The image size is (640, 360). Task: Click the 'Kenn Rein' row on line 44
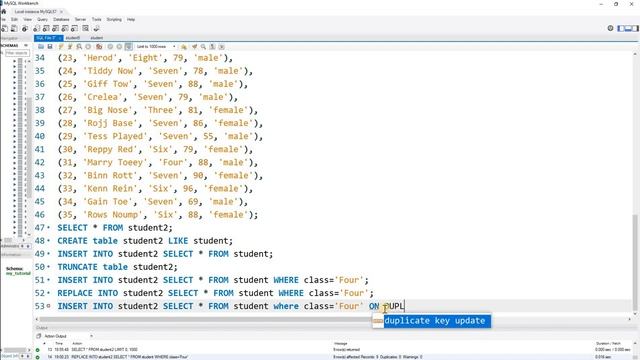click(155, 189)
